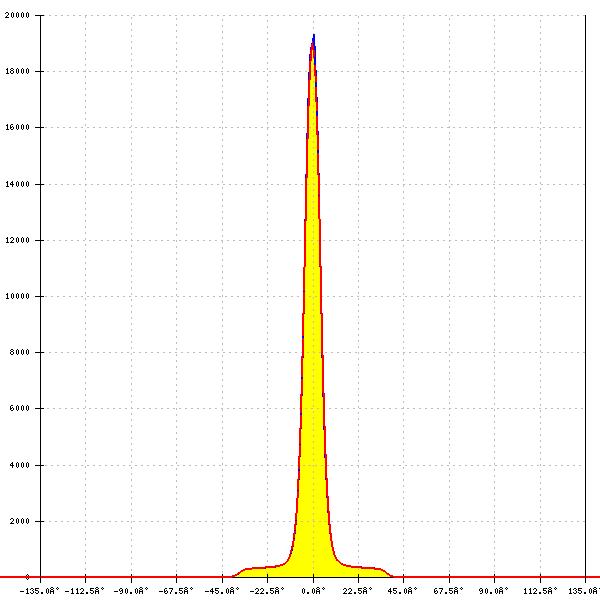600x600 pixels.
Task: Click the 90.0° x-axis label
Action: 494,591
